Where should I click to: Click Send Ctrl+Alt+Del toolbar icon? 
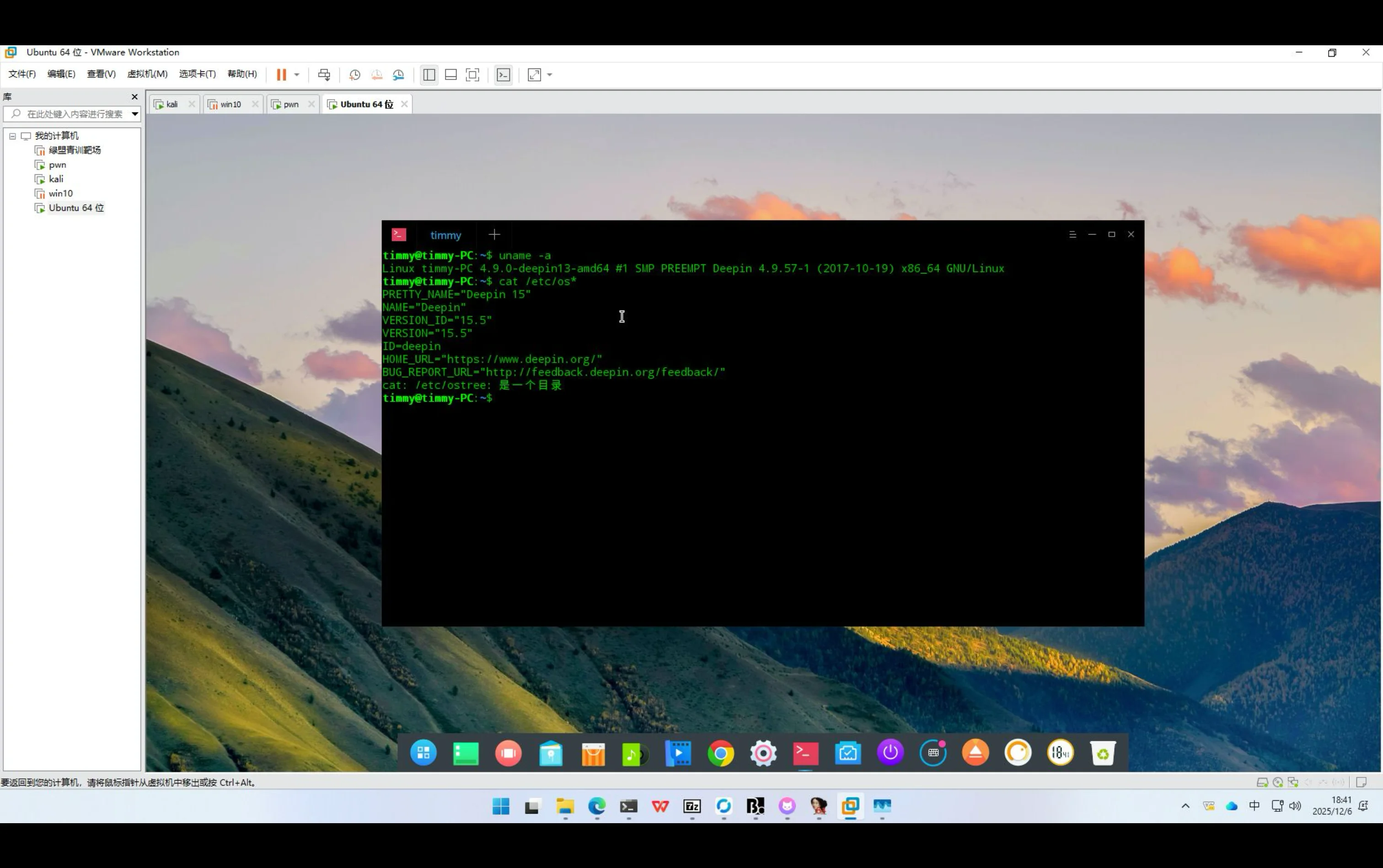(x=324, y=75)
